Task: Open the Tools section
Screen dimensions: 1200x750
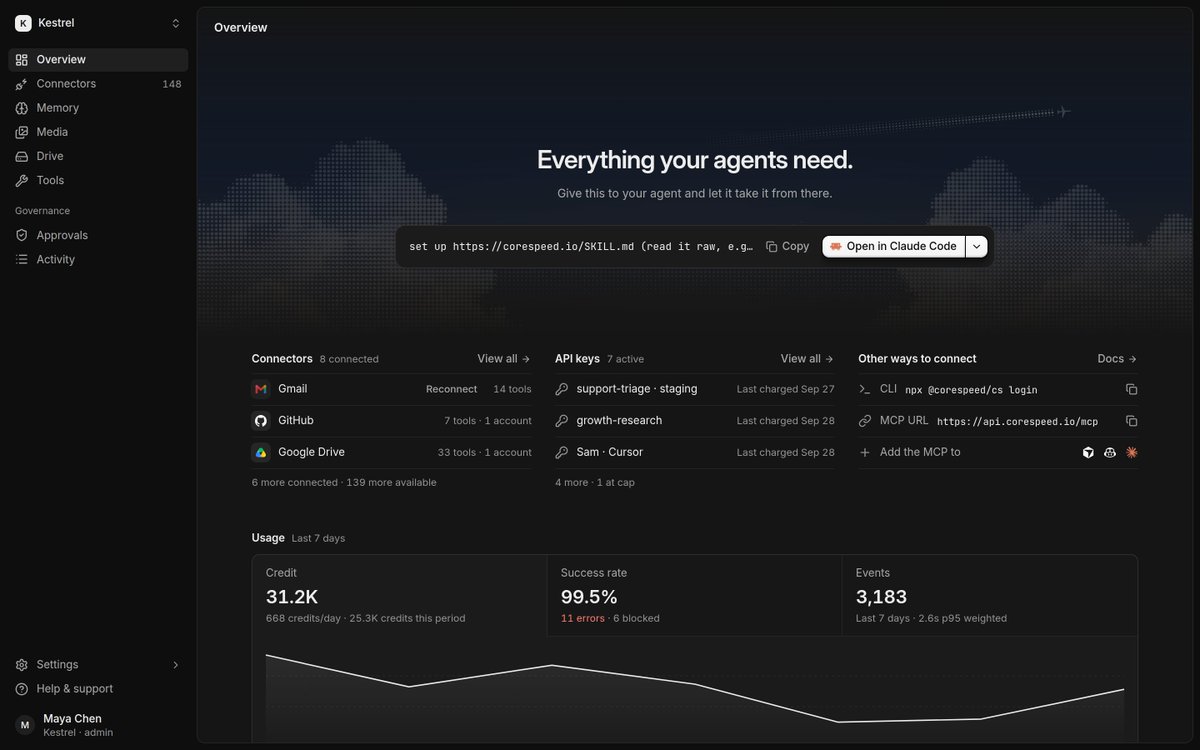Action: tap(98, 180)
